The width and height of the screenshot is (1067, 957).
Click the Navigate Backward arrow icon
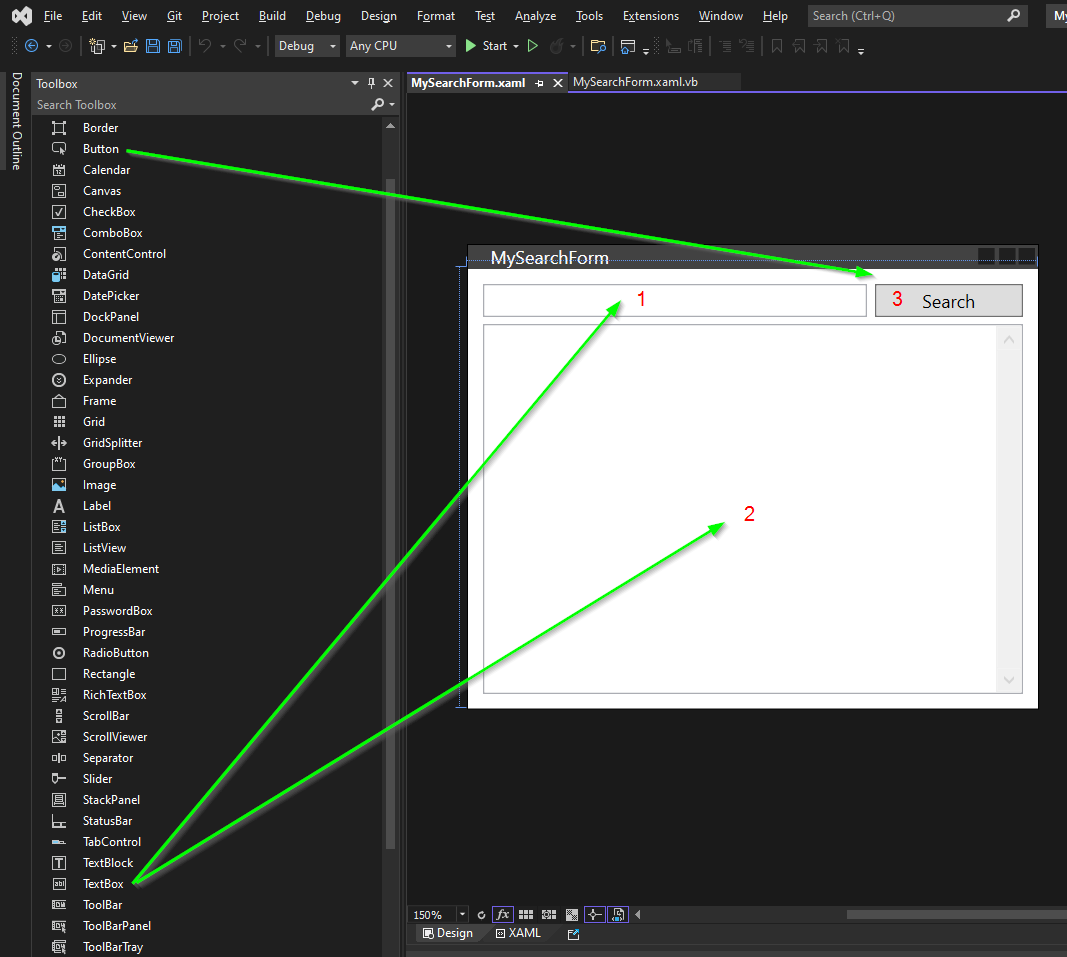pyautogui.click(x=31, y=46)
